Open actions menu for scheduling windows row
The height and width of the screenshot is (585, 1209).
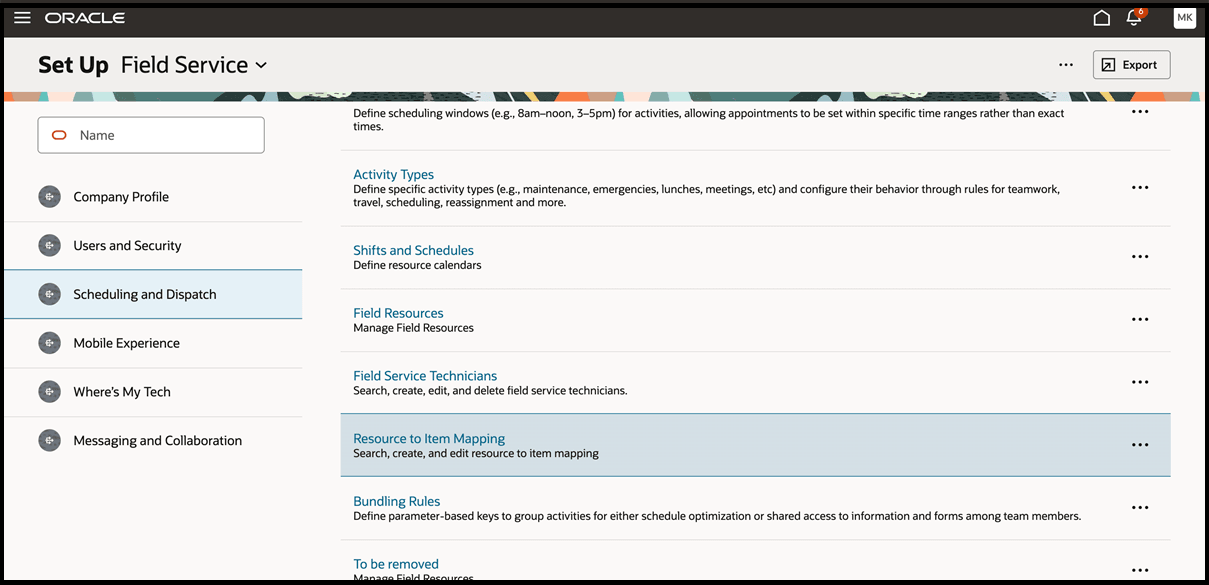pyautogui.click(x=1139, y=112)
